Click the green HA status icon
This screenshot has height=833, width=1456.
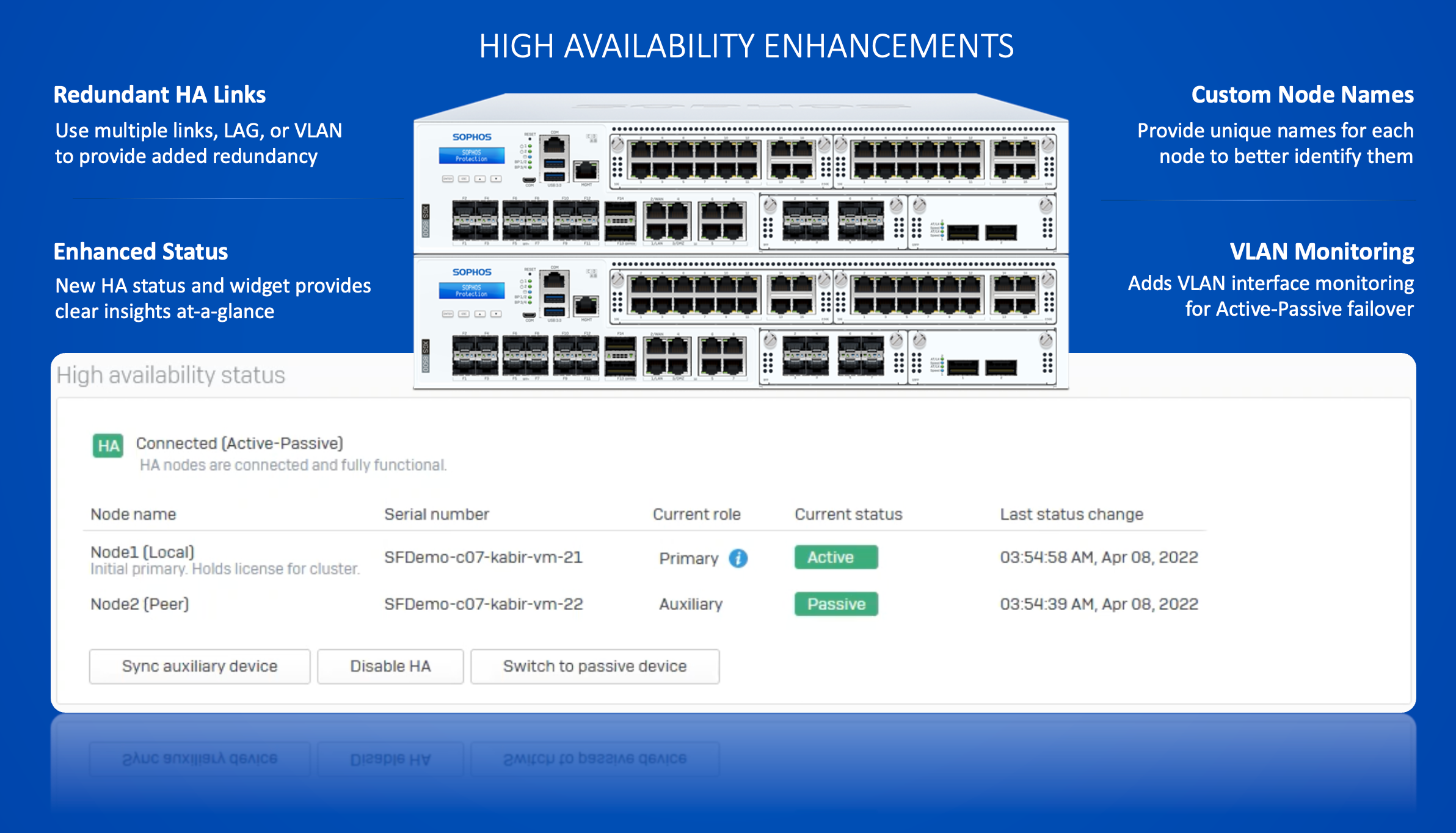point(108,446)
